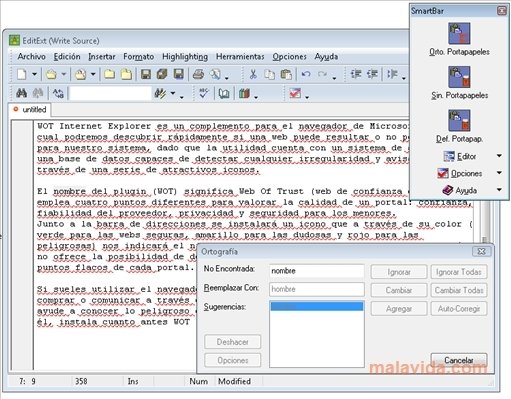Open the Edición menu
The width and height of the screenshot is (511, 399).
point(67,57)
